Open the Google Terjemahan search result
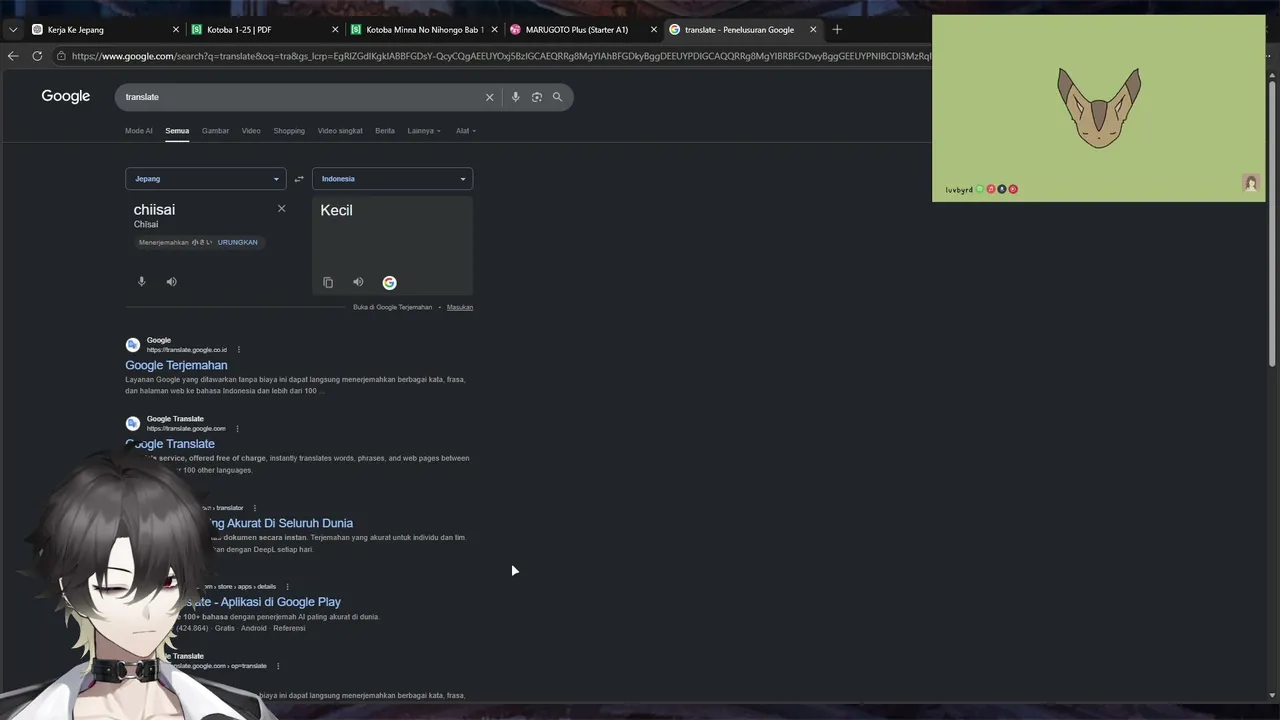The width and height of the screenshot is (1280, 720). (176, 365)
